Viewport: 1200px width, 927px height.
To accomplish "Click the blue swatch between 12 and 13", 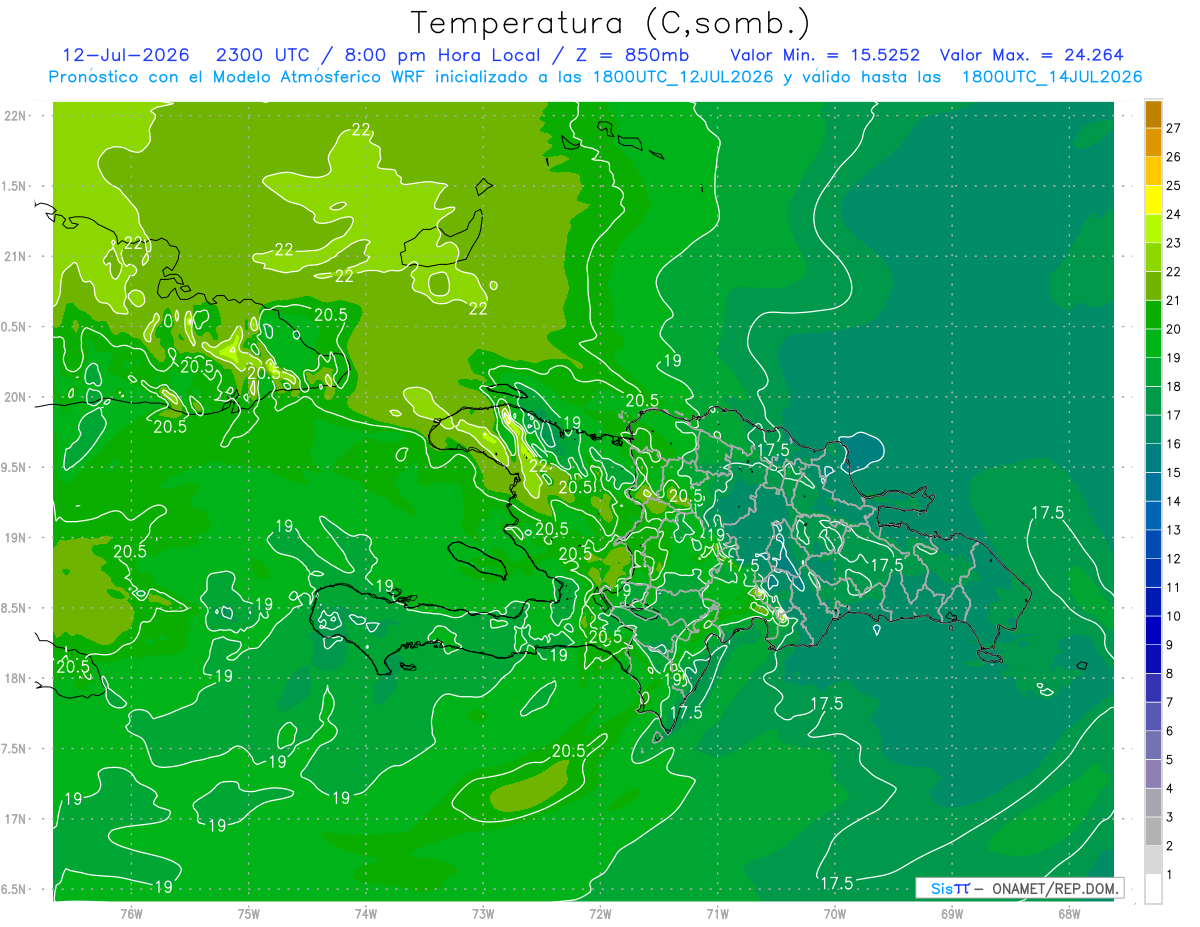I will click(1153, 544).
